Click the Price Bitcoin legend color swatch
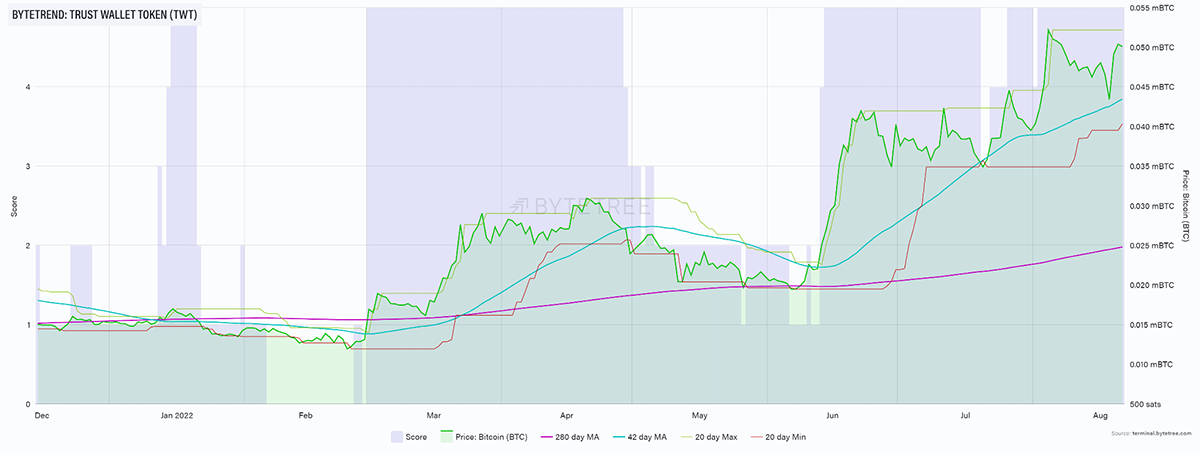1200x455 pixels. pos(445,437)
